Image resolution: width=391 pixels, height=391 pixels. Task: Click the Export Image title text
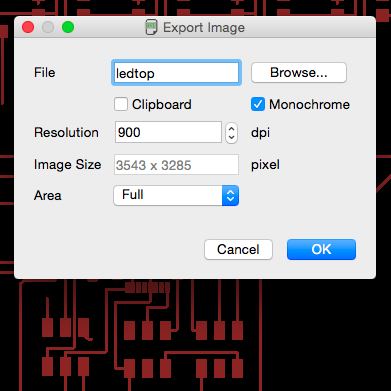tap(204, 28)
